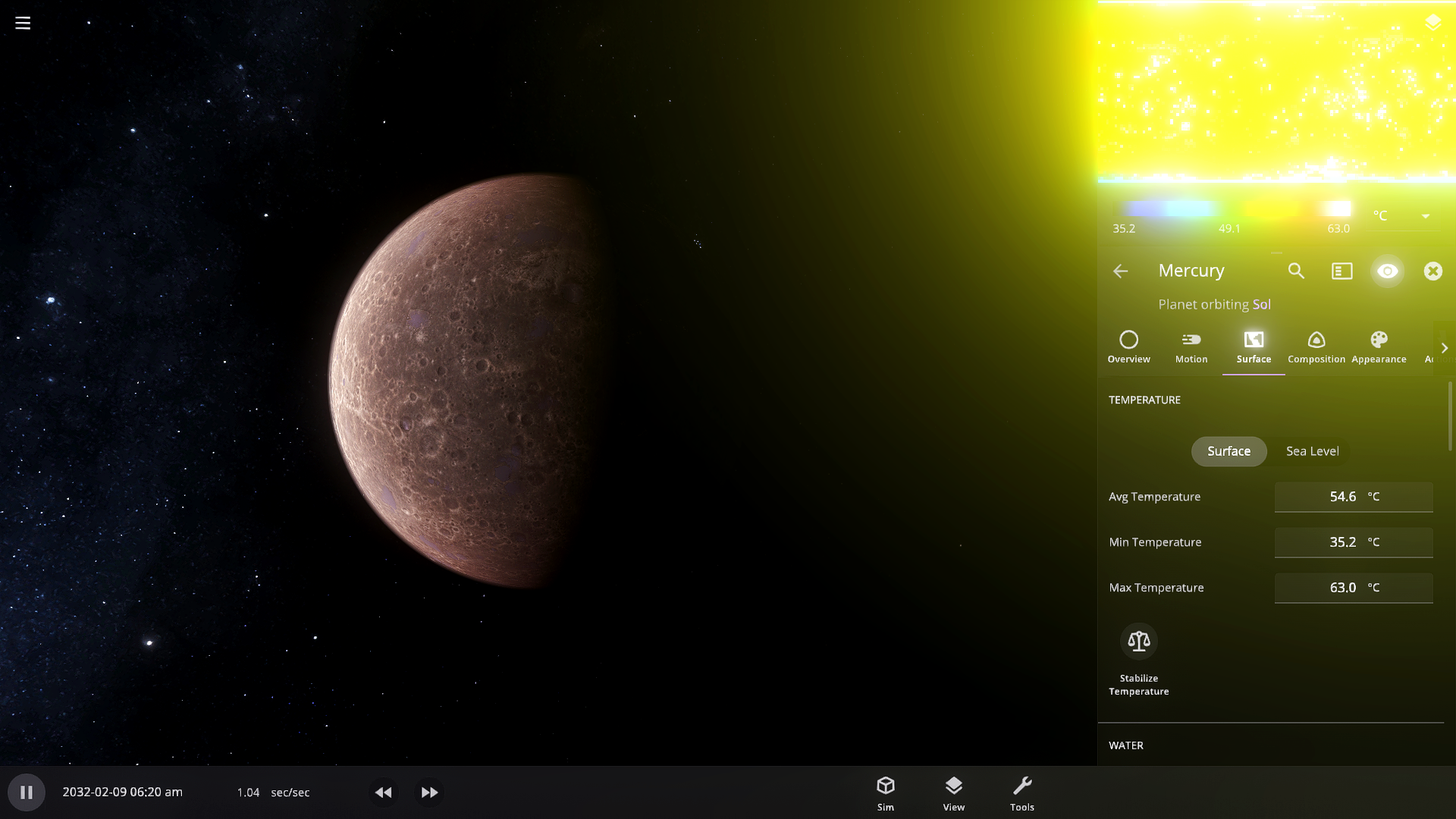Follow the Sol link

[1261, 304]
